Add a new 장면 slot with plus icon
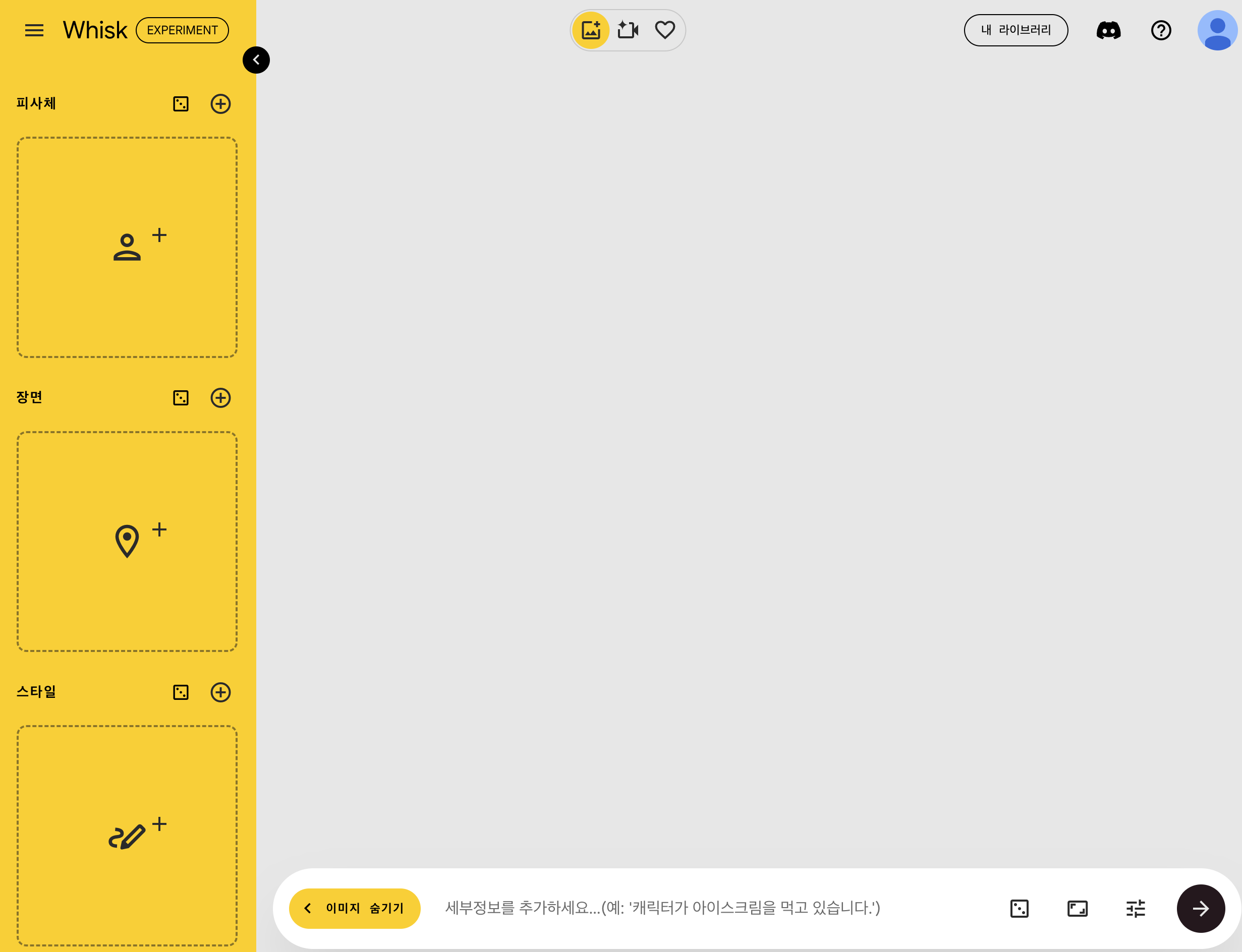The image size is (1242, 952). (x=220, y=398)
